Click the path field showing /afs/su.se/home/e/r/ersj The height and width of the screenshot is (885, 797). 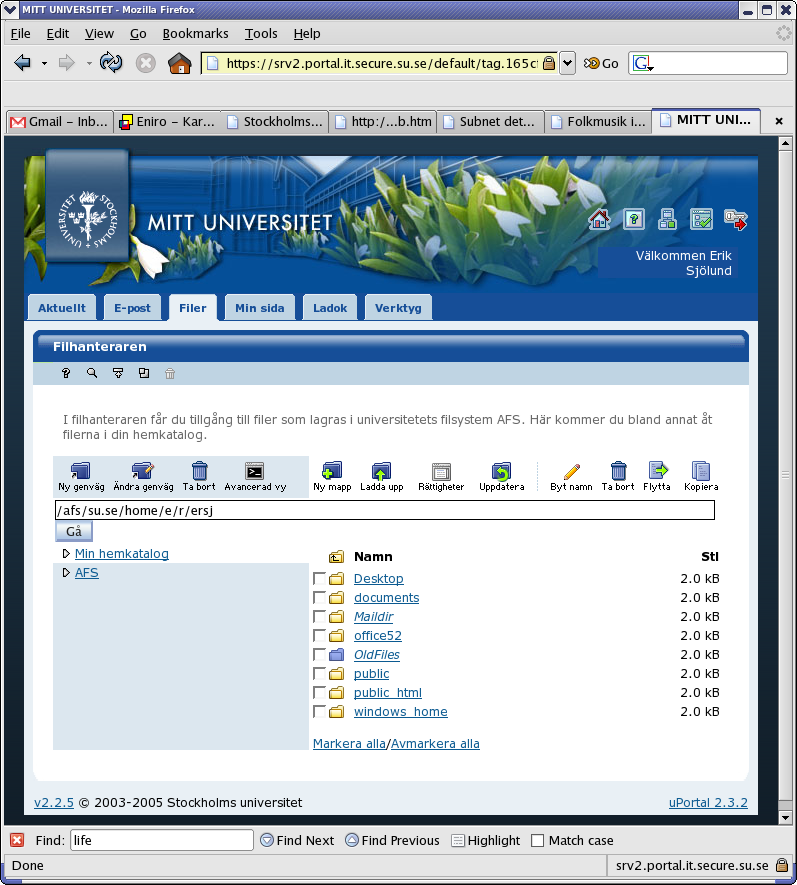click(x=385, y=510)
